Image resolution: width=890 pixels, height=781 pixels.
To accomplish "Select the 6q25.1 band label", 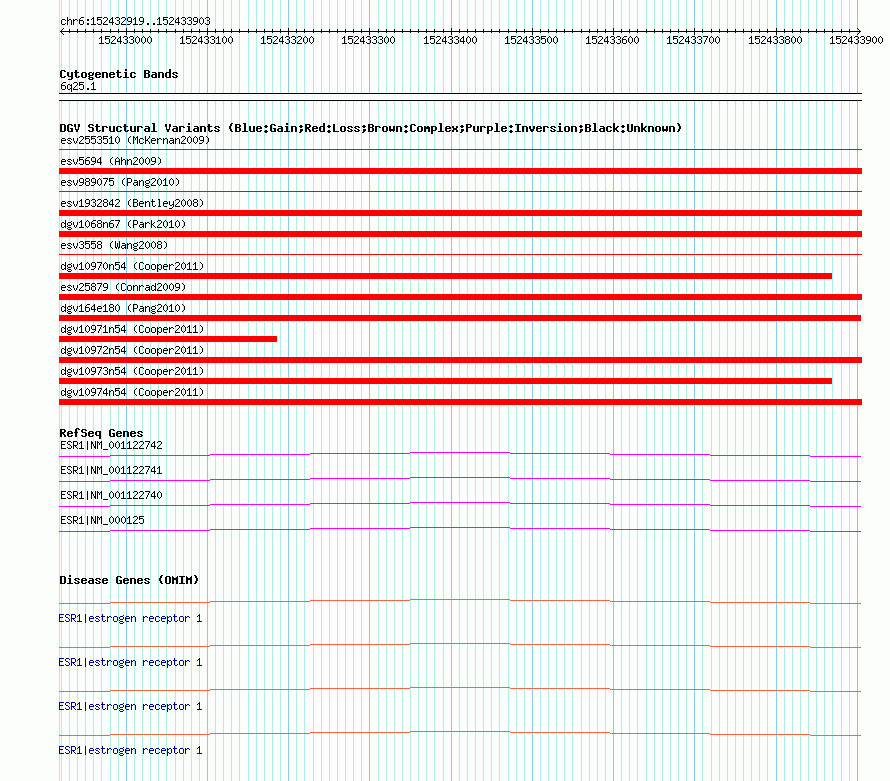I will tap(78, 86).
